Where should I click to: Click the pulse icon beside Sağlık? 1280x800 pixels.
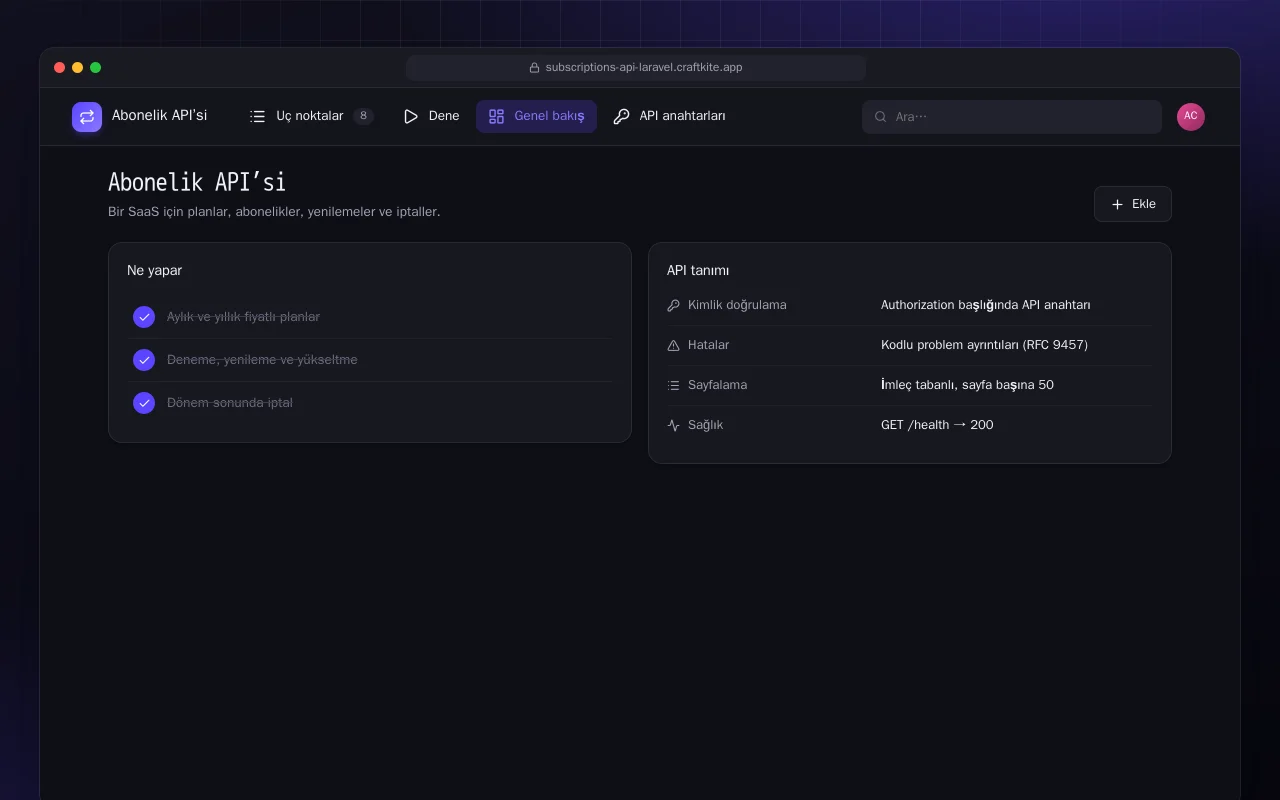click(x=673, y=425)
